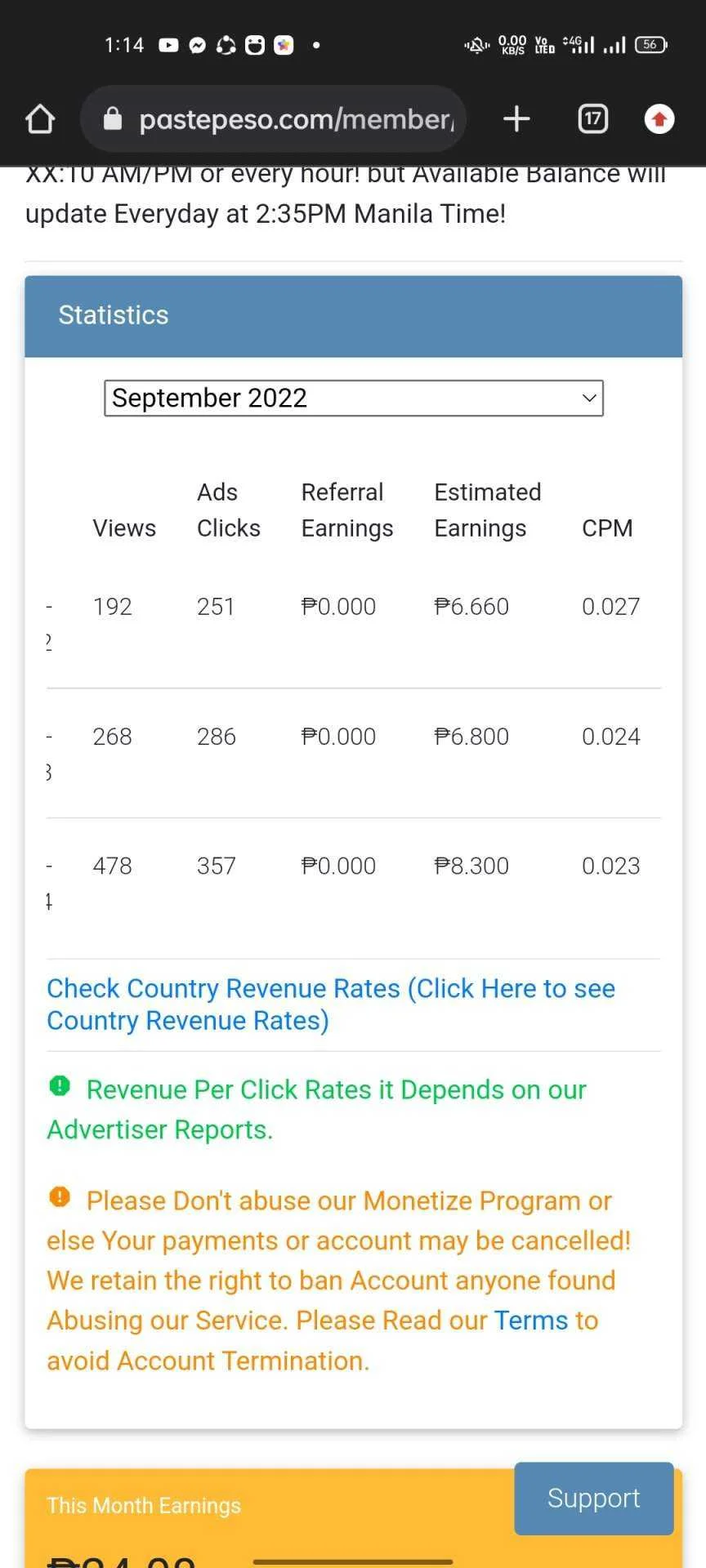706x1568 pixels.
Task: Tap the YouTube notification icon in the status bar
Action: tap(168, 45)
